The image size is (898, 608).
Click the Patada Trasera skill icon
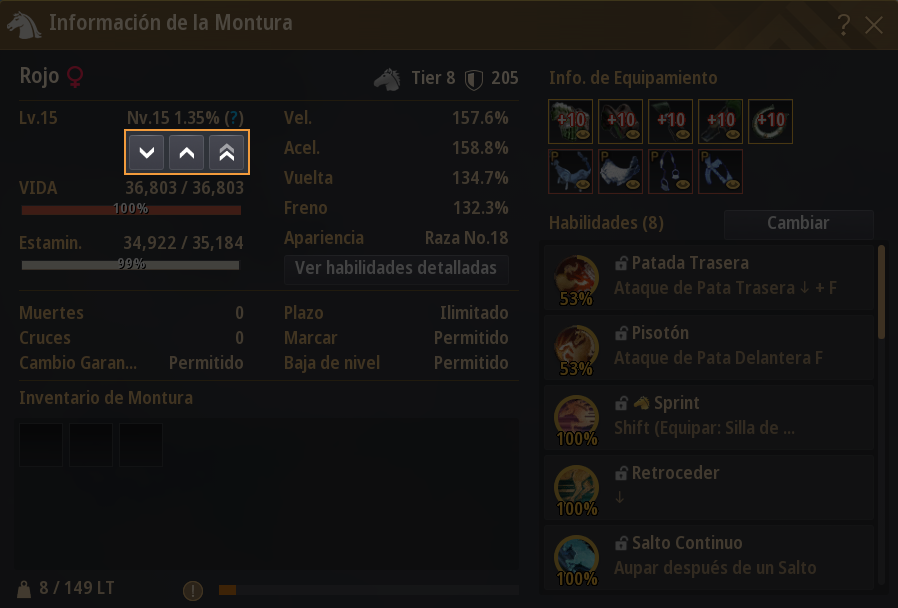click(576, 278)
